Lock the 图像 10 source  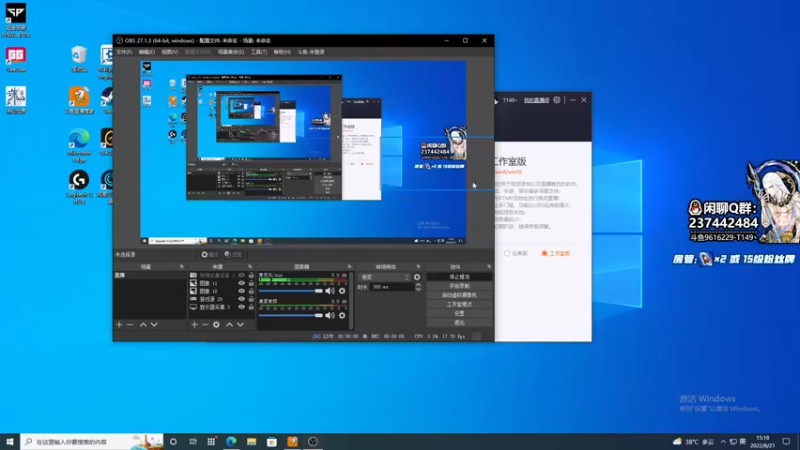coord(251,291)
